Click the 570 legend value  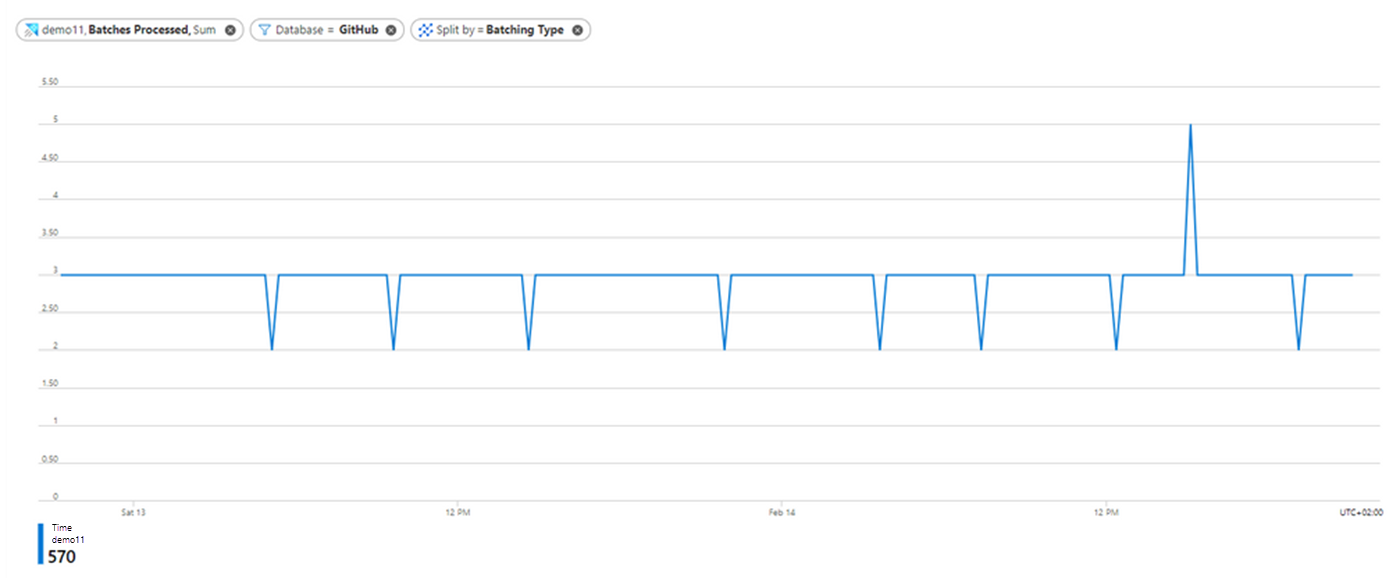(62, 555)
